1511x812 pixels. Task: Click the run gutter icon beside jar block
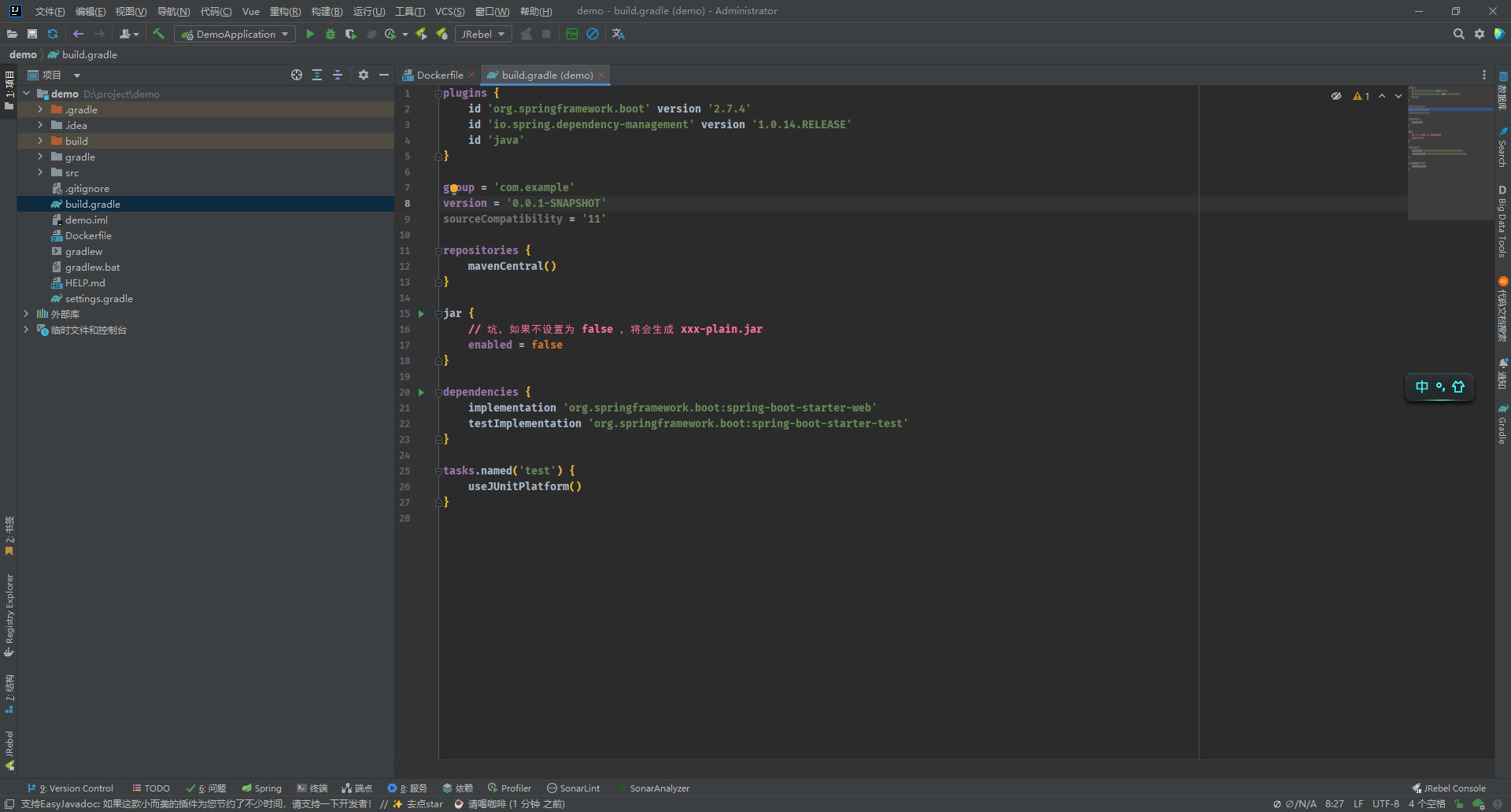(x=421, y=314)
